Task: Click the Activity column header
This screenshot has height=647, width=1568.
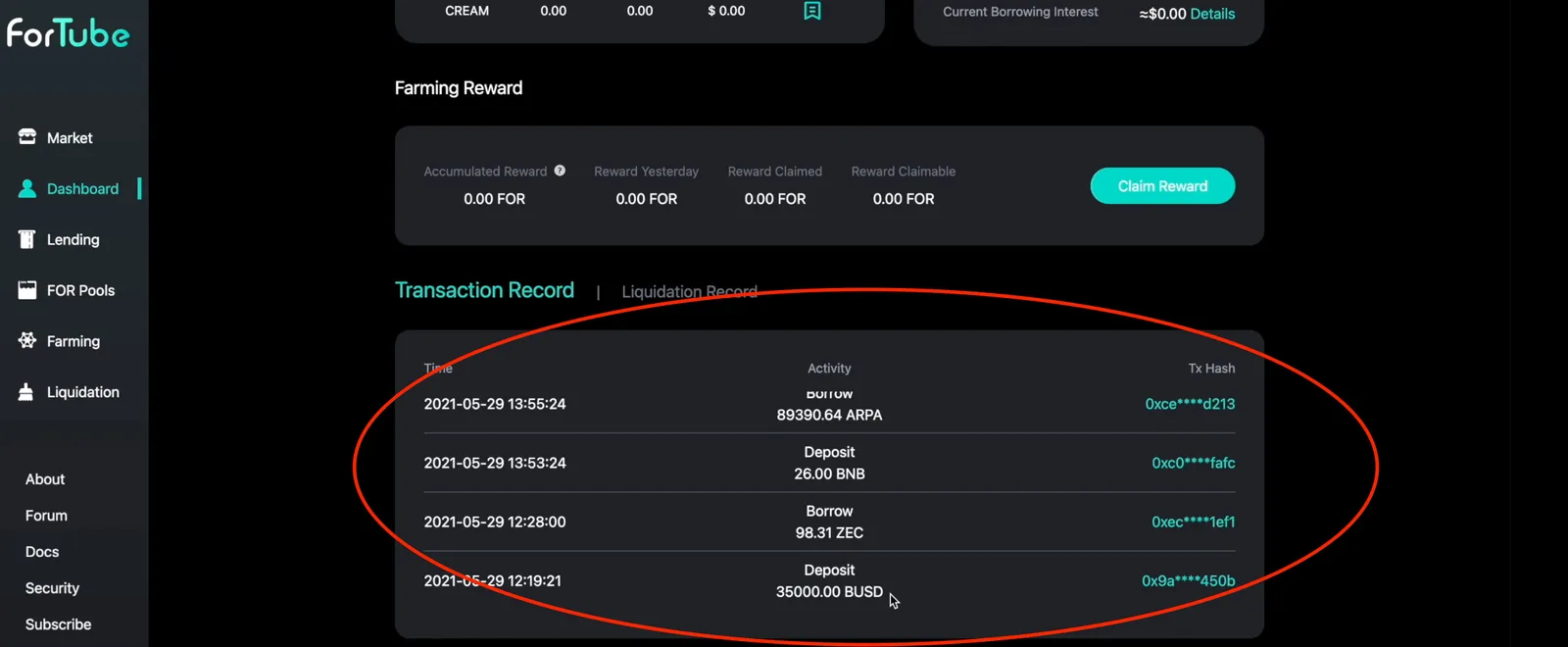Action: (829, 369)
